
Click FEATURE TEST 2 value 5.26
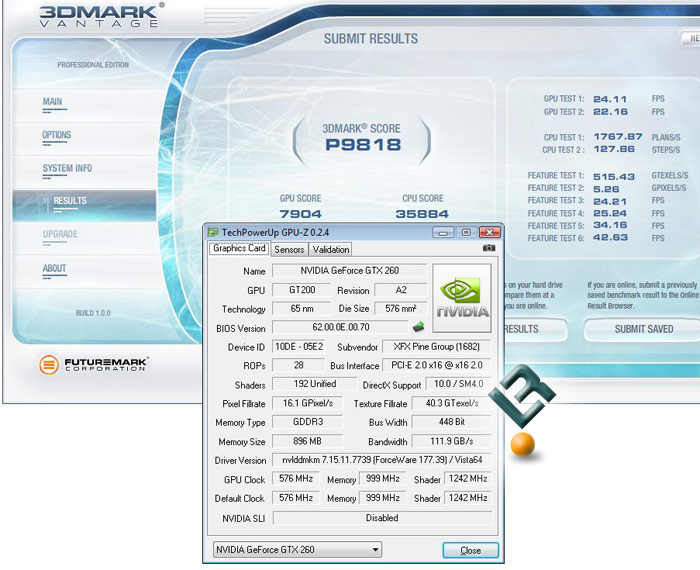(606, 189)
